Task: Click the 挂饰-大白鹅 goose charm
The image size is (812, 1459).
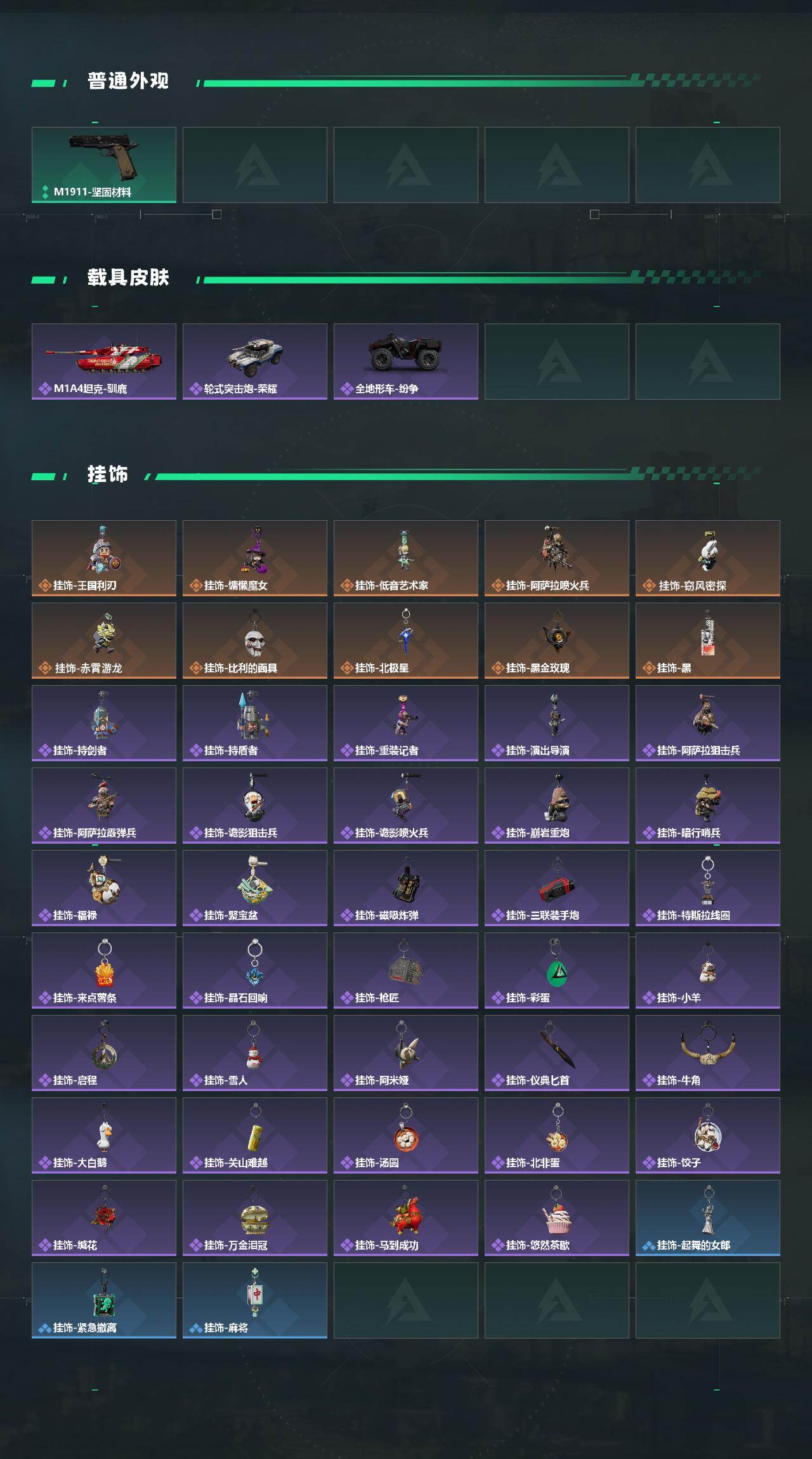Action: (x=104, y=1135)
